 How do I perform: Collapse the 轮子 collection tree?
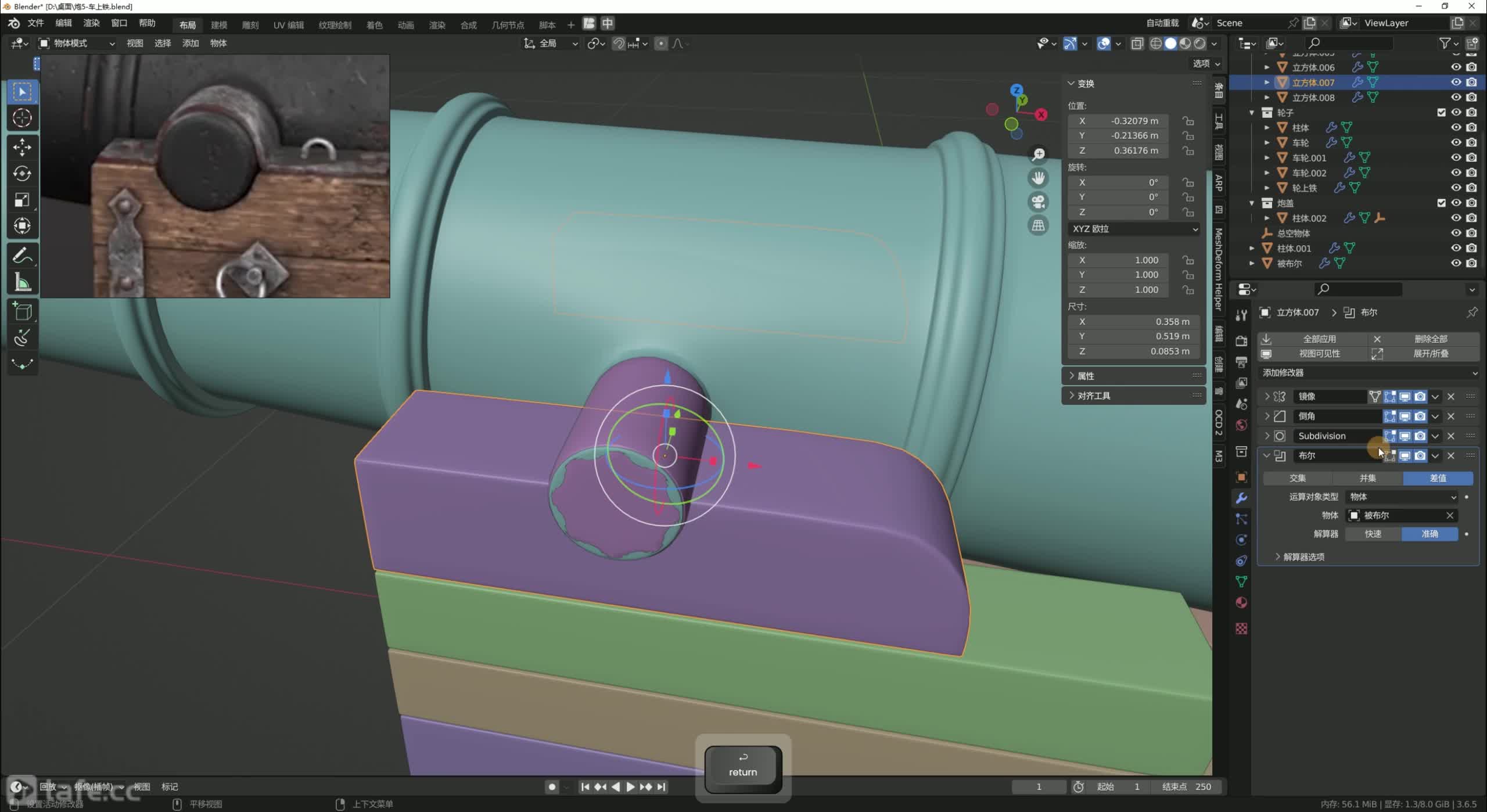(x=1252, y=113)
